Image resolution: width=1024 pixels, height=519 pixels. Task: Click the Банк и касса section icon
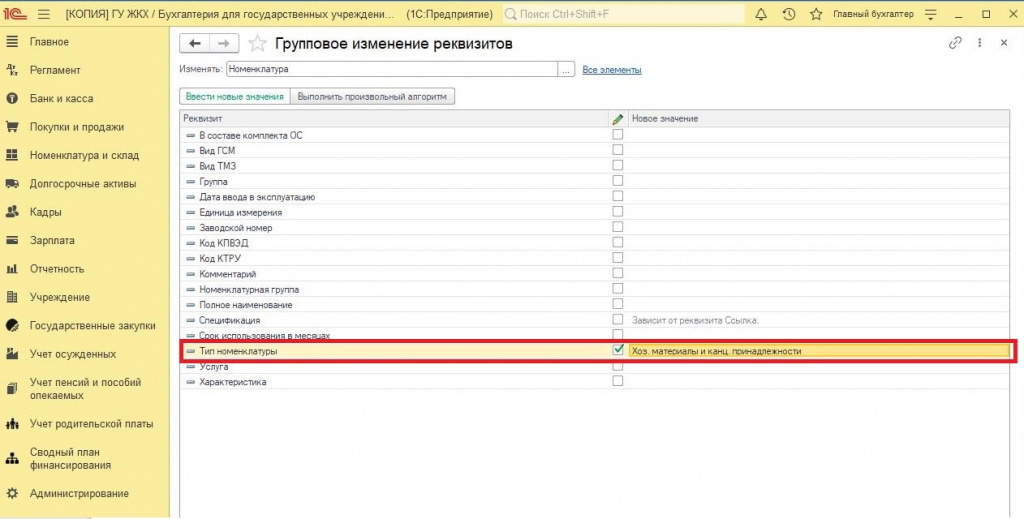tap(12, 99)
